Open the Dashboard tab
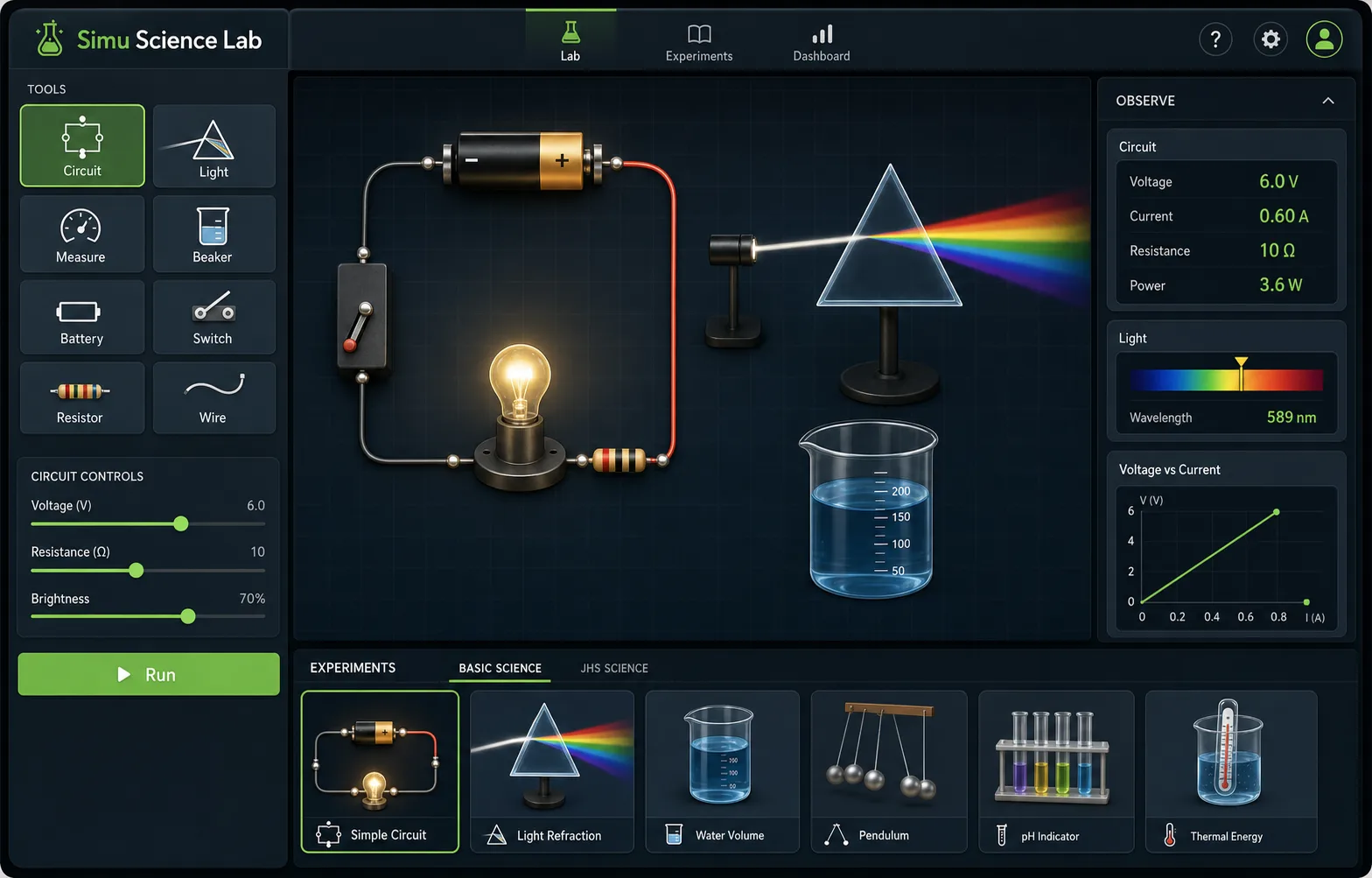The height and width of the screenshot is (878, 1372). (x=822, y=42)
